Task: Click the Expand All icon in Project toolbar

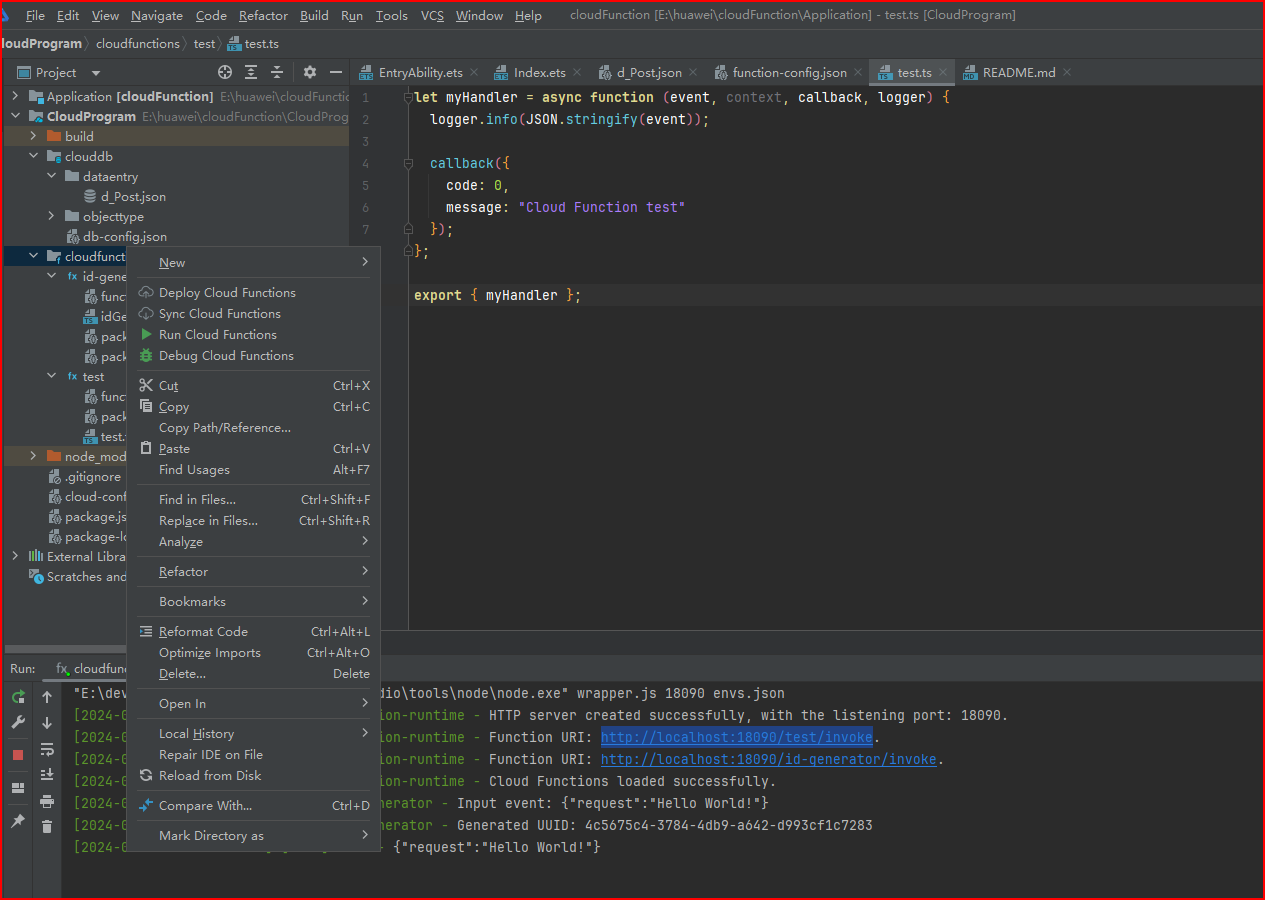Action: click(x=251, y=72)
